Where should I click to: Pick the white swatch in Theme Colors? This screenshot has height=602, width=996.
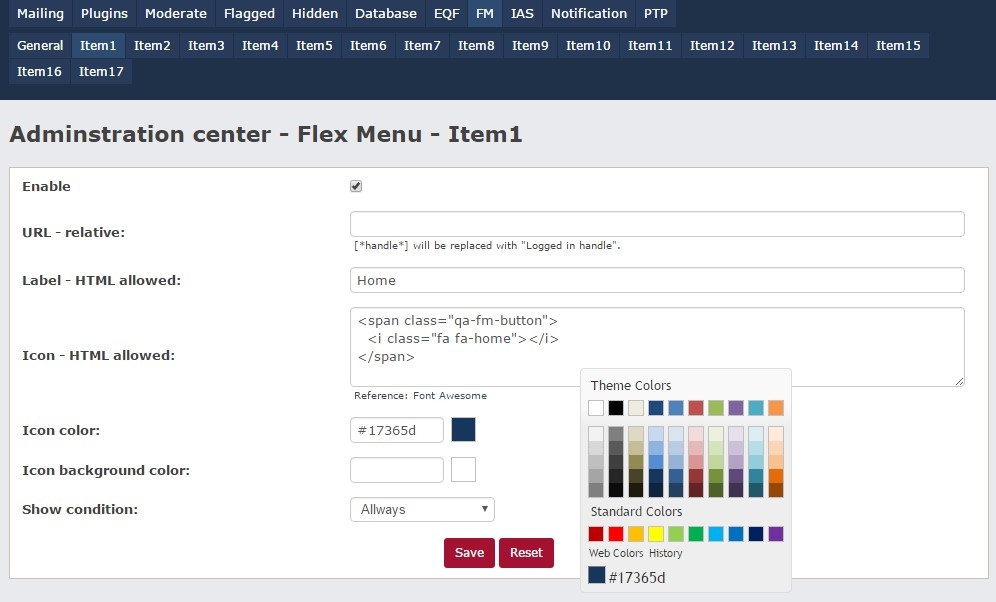click(x=596, y=408)
